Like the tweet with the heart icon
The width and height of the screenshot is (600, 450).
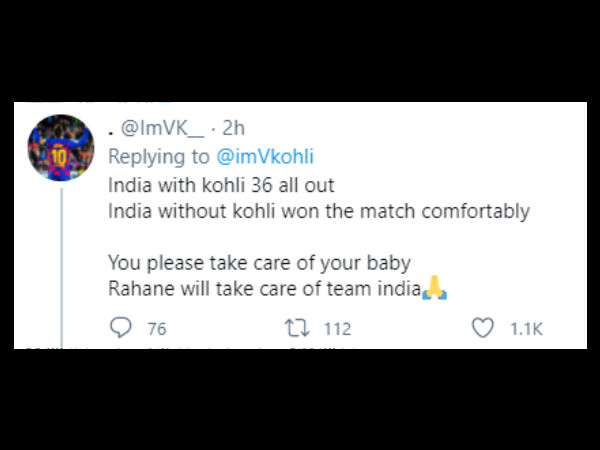[484, 328]
